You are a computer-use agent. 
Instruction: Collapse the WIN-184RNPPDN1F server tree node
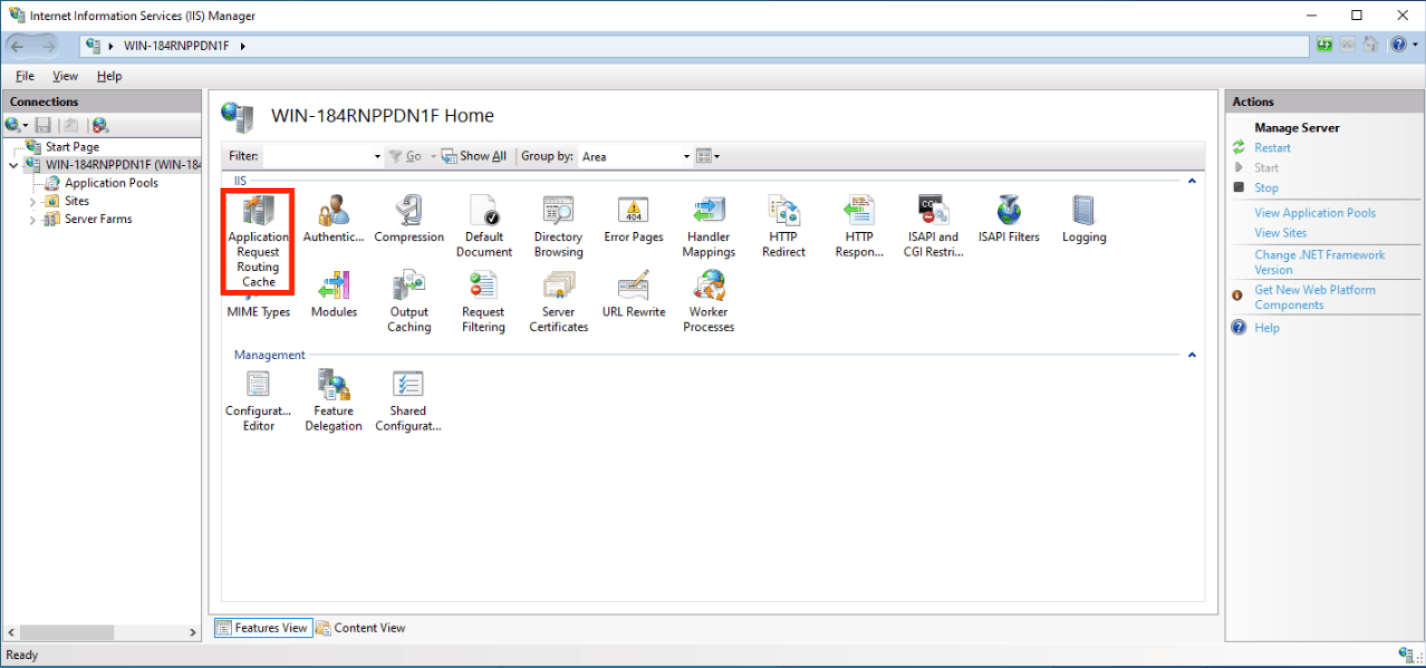click(x=12, y=165)
